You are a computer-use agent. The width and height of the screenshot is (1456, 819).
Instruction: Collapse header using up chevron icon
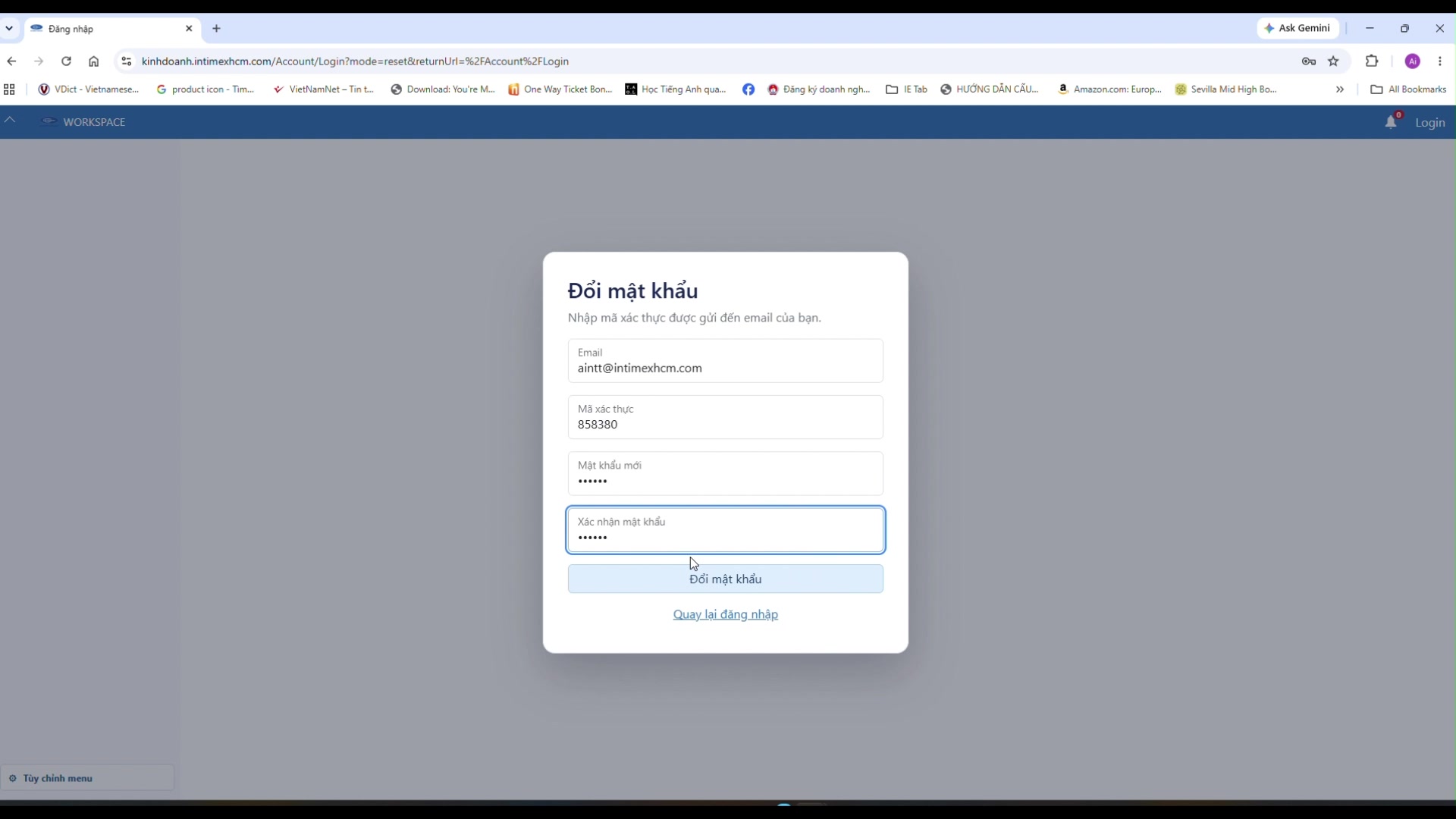pyautogui.click(x=10, y=120)
